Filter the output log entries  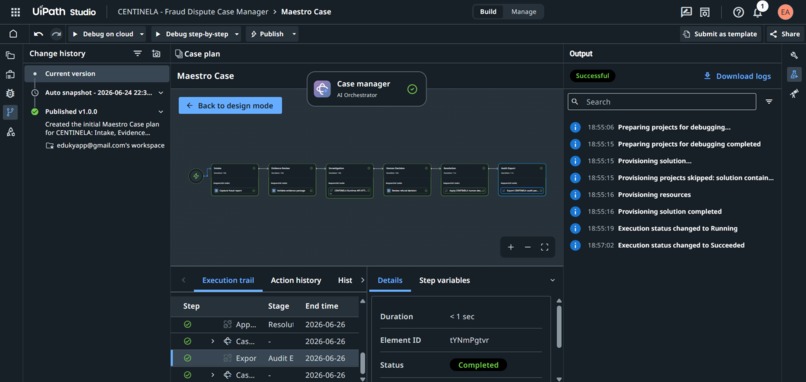point(769,102)
